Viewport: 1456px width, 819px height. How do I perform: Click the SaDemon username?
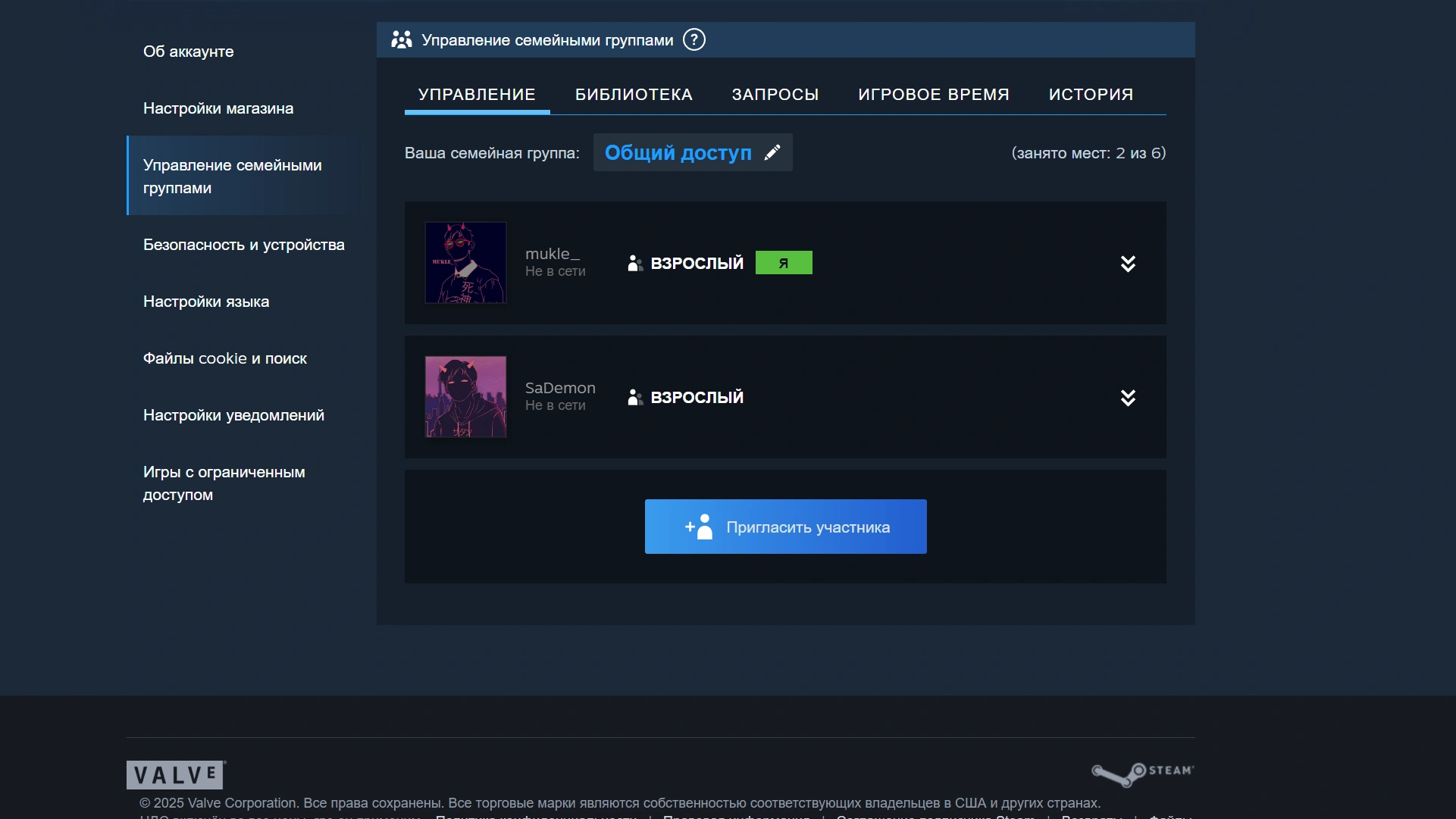(x=560, y=388)
